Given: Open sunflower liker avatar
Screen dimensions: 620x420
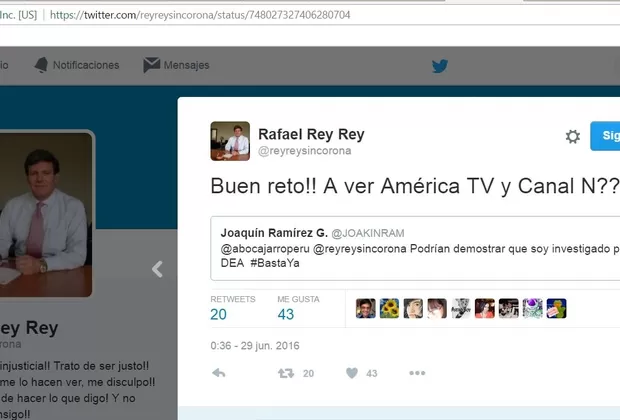Looking at the screenshot, I should [389, 308].
